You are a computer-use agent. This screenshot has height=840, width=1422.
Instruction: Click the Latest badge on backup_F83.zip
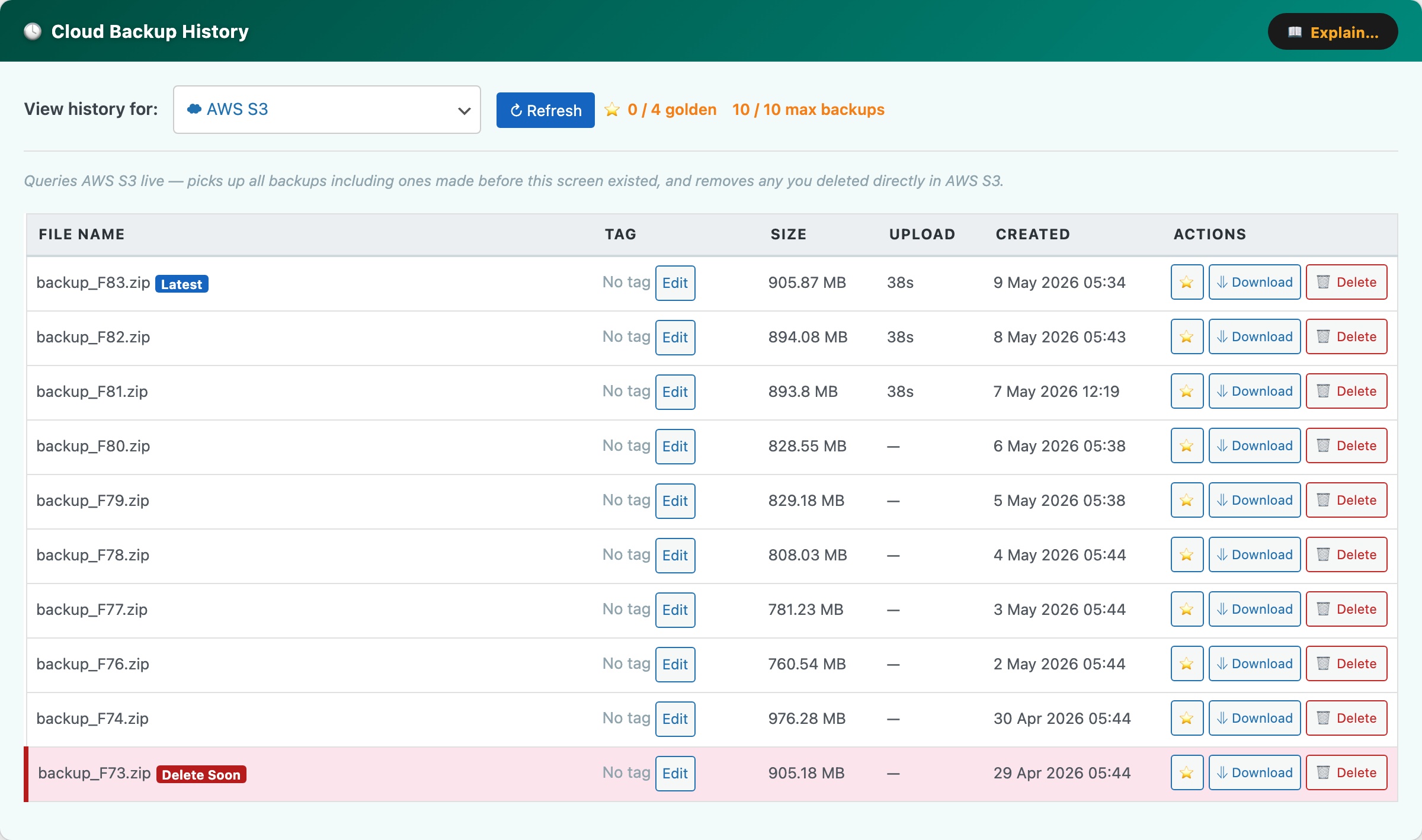tap(181, 284)
